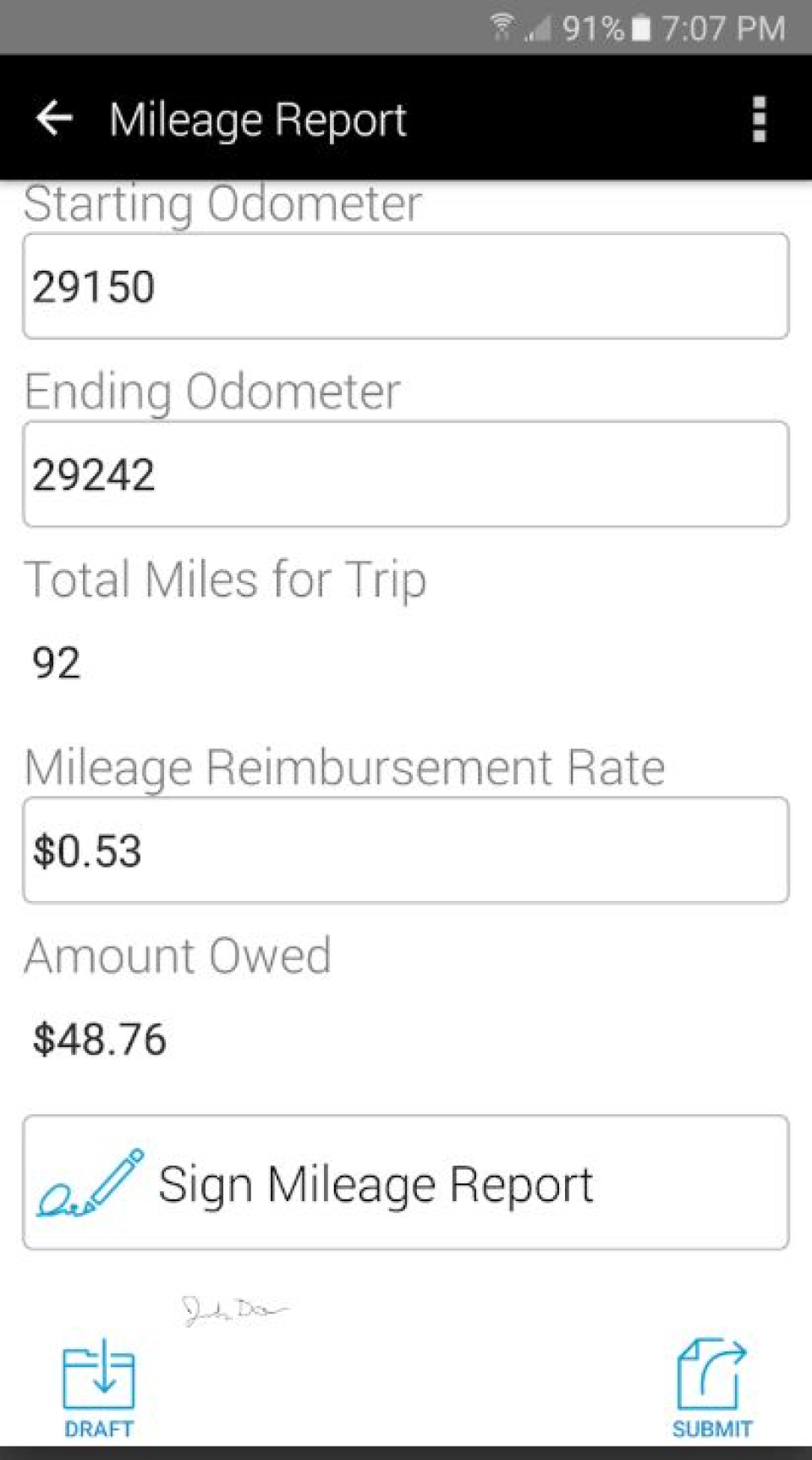Edit the Mileage Reimbursement Rate field
The width and height of the screenshot is (812, 1460).
406,850
